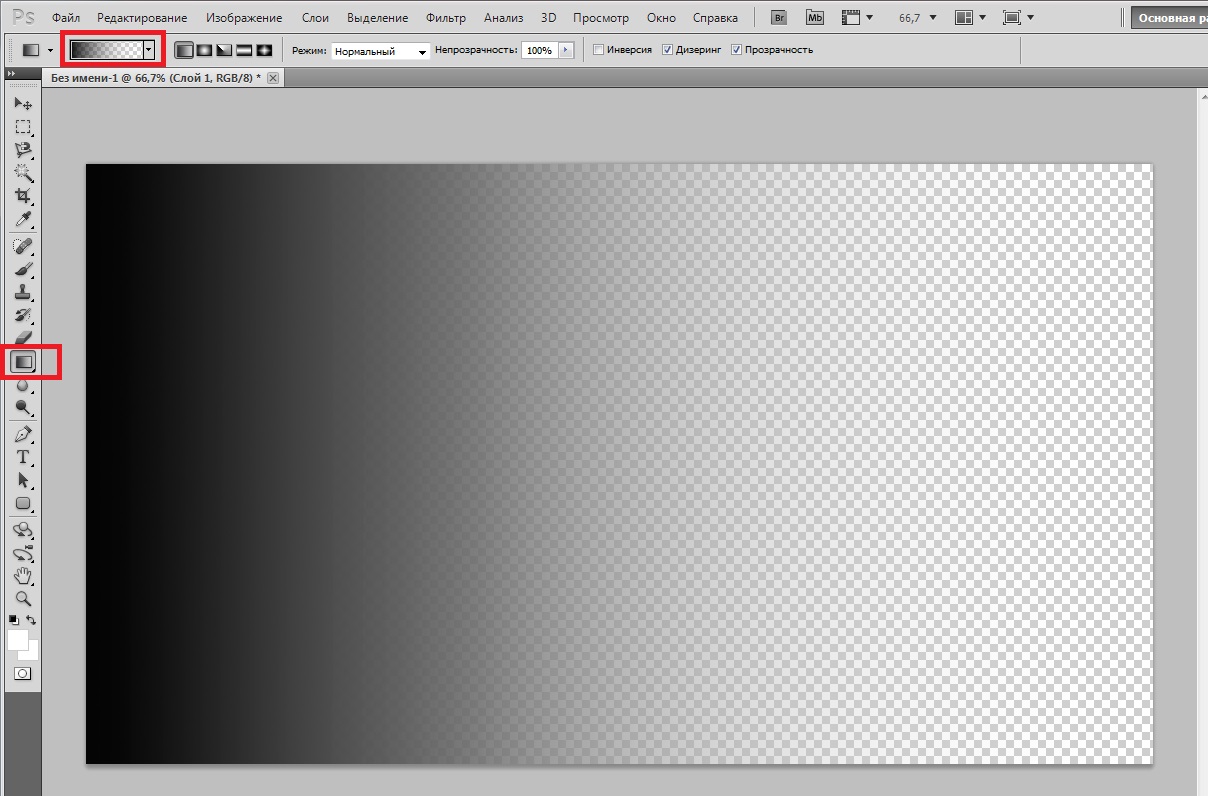Viewport: 1208px width, 796px height.
Task: Open the Справка menu
Action: pos(715,18)
